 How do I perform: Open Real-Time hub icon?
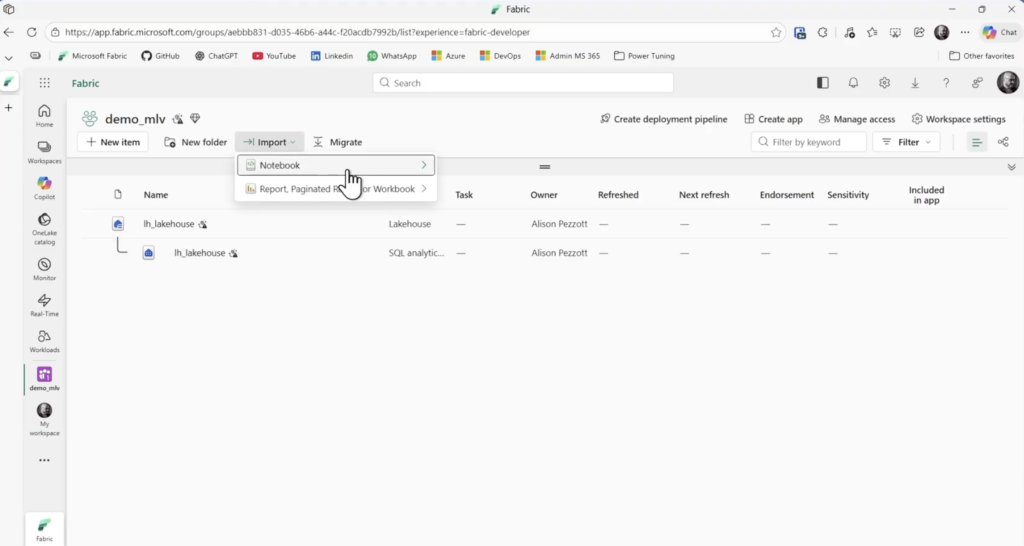tap(44, 304)
